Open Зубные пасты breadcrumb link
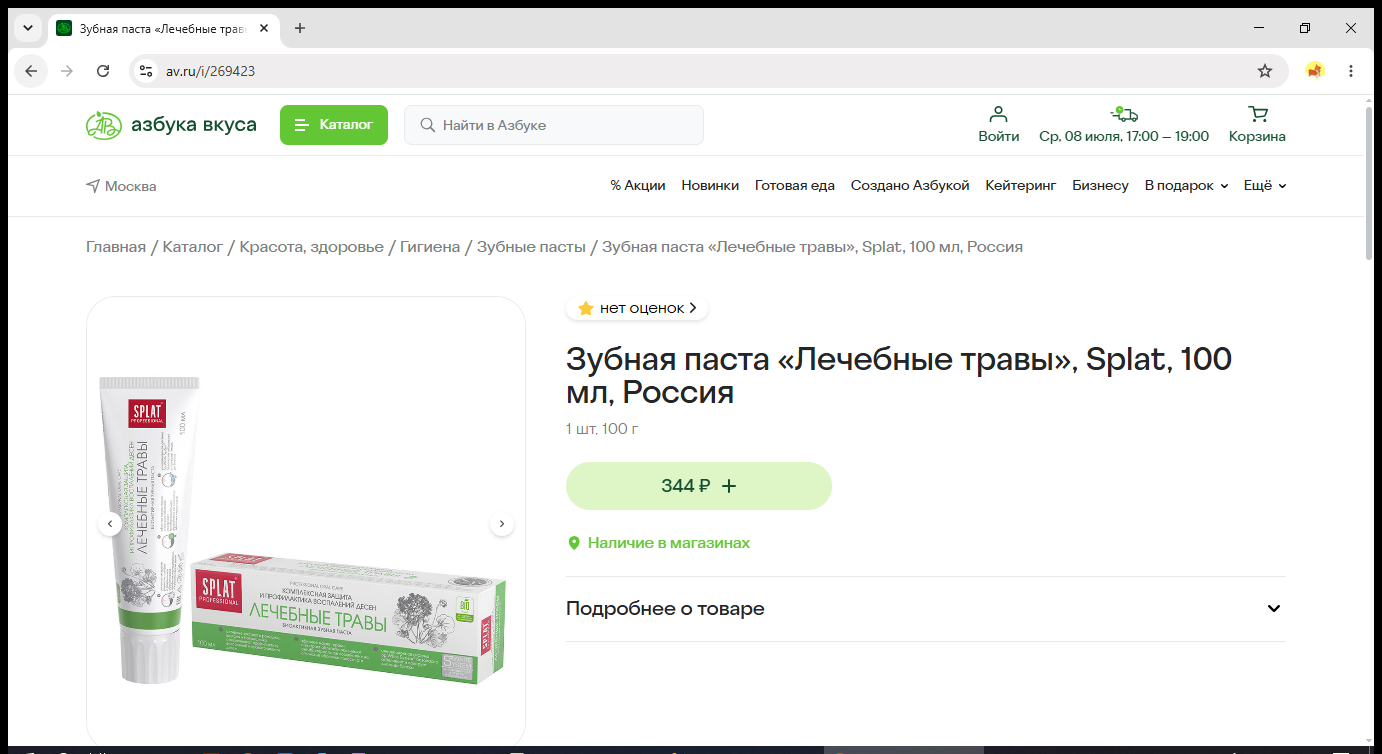1382x754 pixels. click(531, 247)
